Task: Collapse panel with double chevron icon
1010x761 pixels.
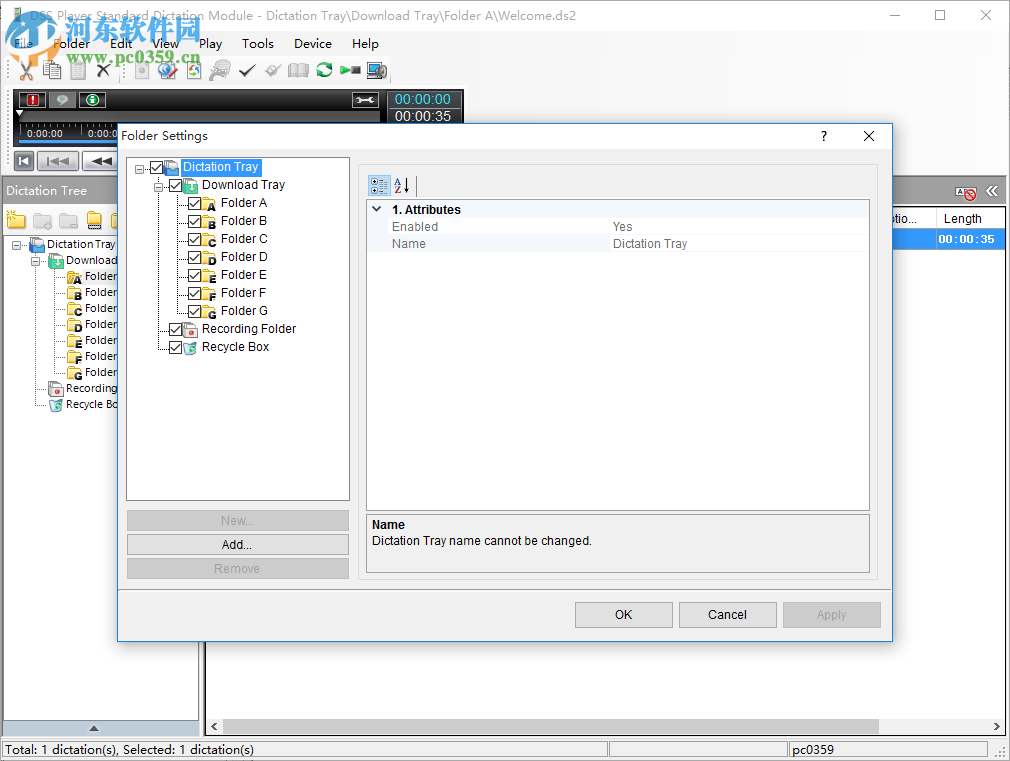Action: [x=992, y=191]
